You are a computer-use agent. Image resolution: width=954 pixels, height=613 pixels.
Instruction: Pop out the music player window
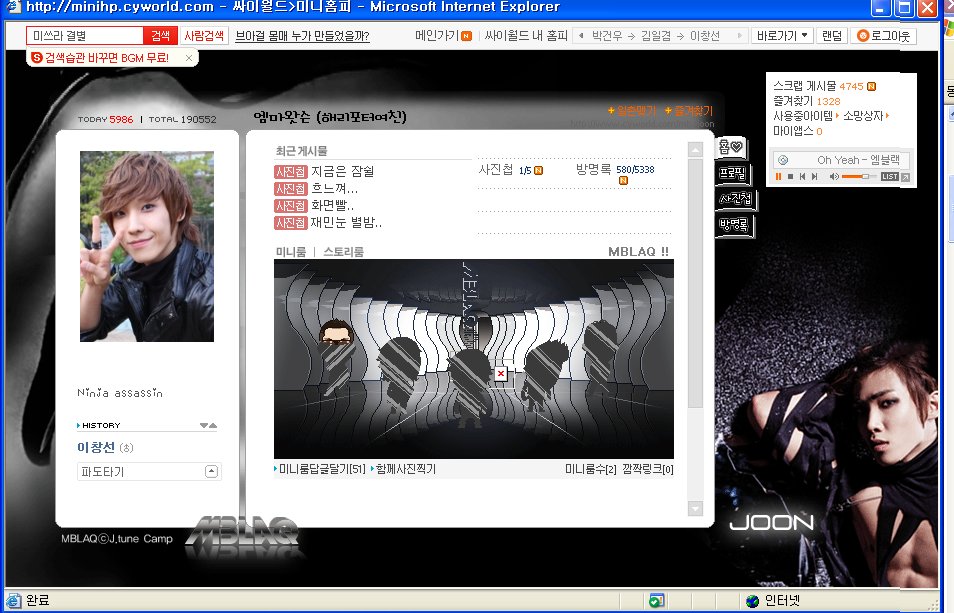[x=905, y=177]
